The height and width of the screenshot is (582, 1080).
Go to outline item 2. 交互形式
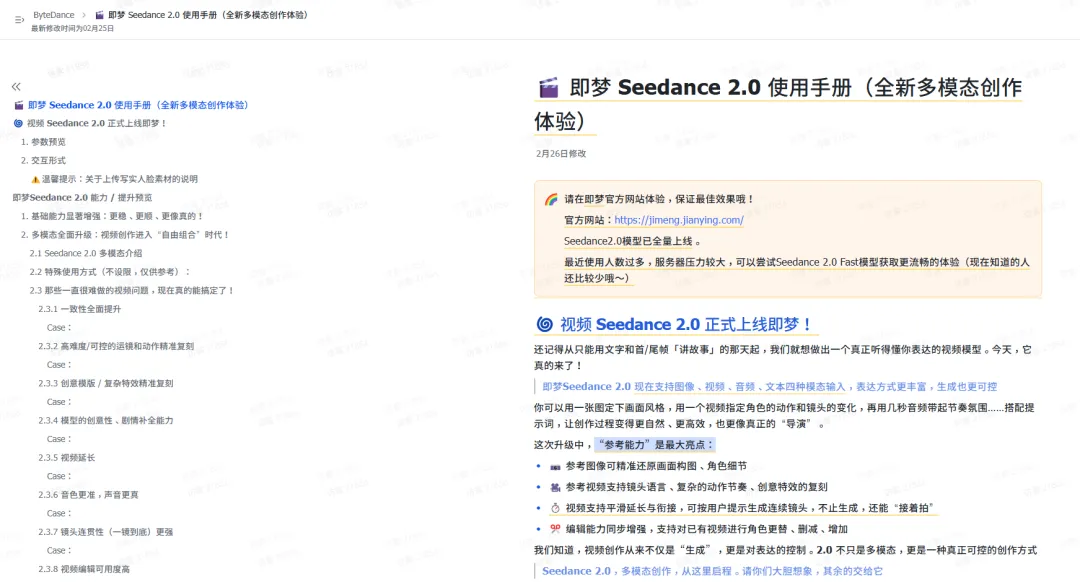pos(43,160)
